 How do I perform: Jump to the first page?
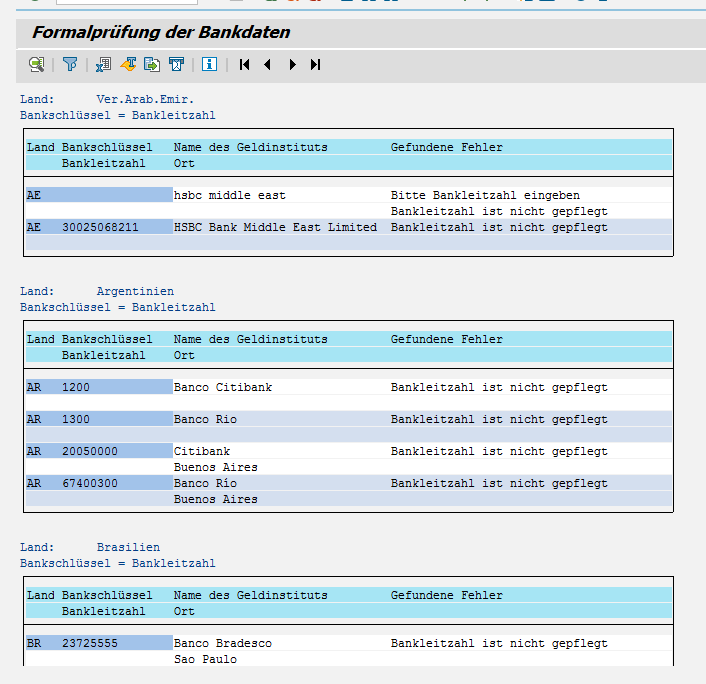(244, 65)
